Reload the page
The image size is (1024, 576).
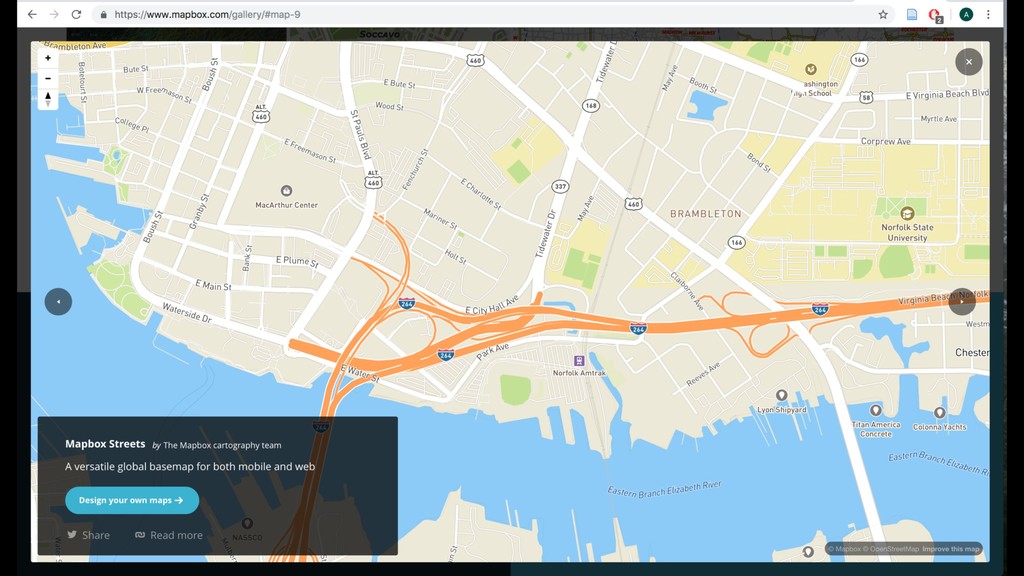[76, 14]
